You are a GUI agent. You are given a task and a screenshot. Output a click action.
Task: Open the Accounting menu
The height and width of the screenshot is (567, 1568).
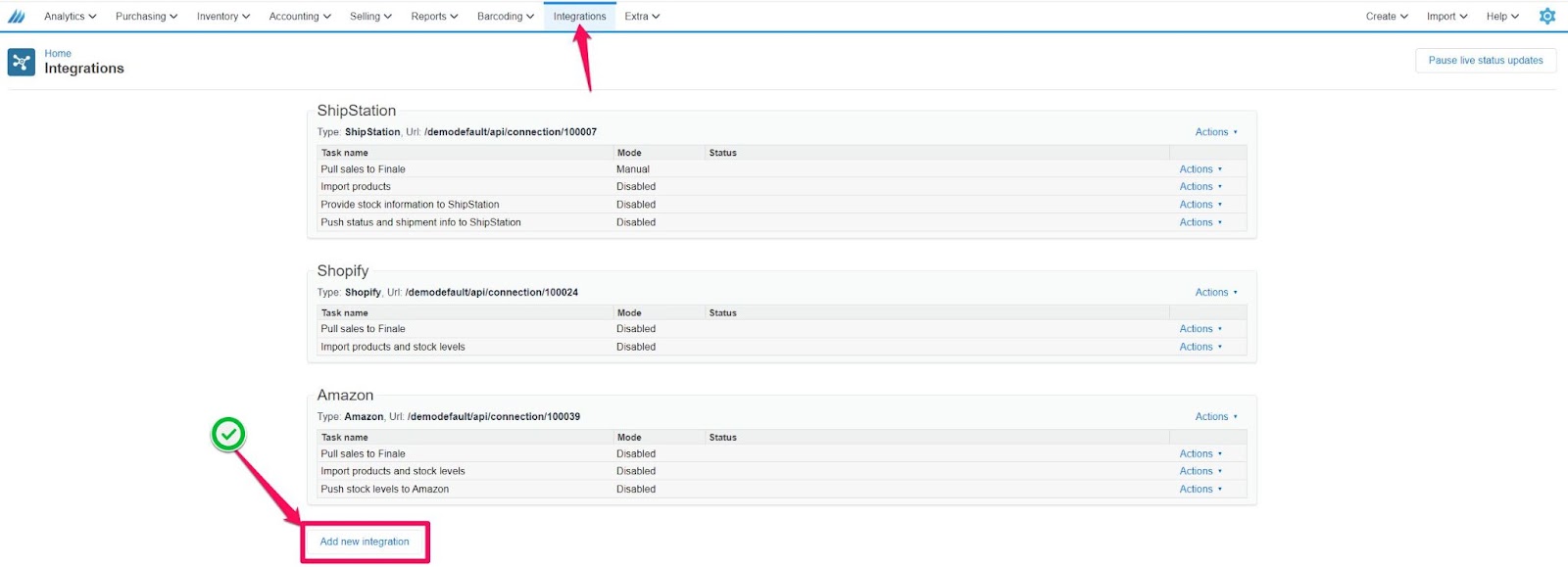point(300,17)
